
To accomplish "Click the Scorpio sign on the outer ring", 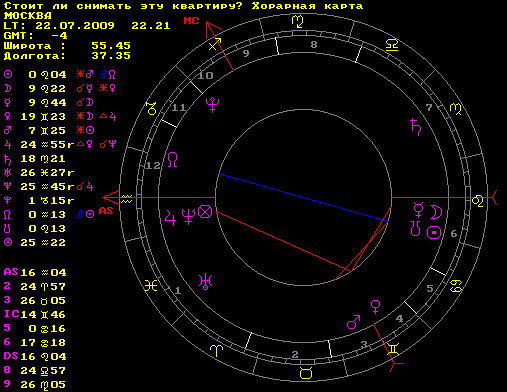I will 297,21.
